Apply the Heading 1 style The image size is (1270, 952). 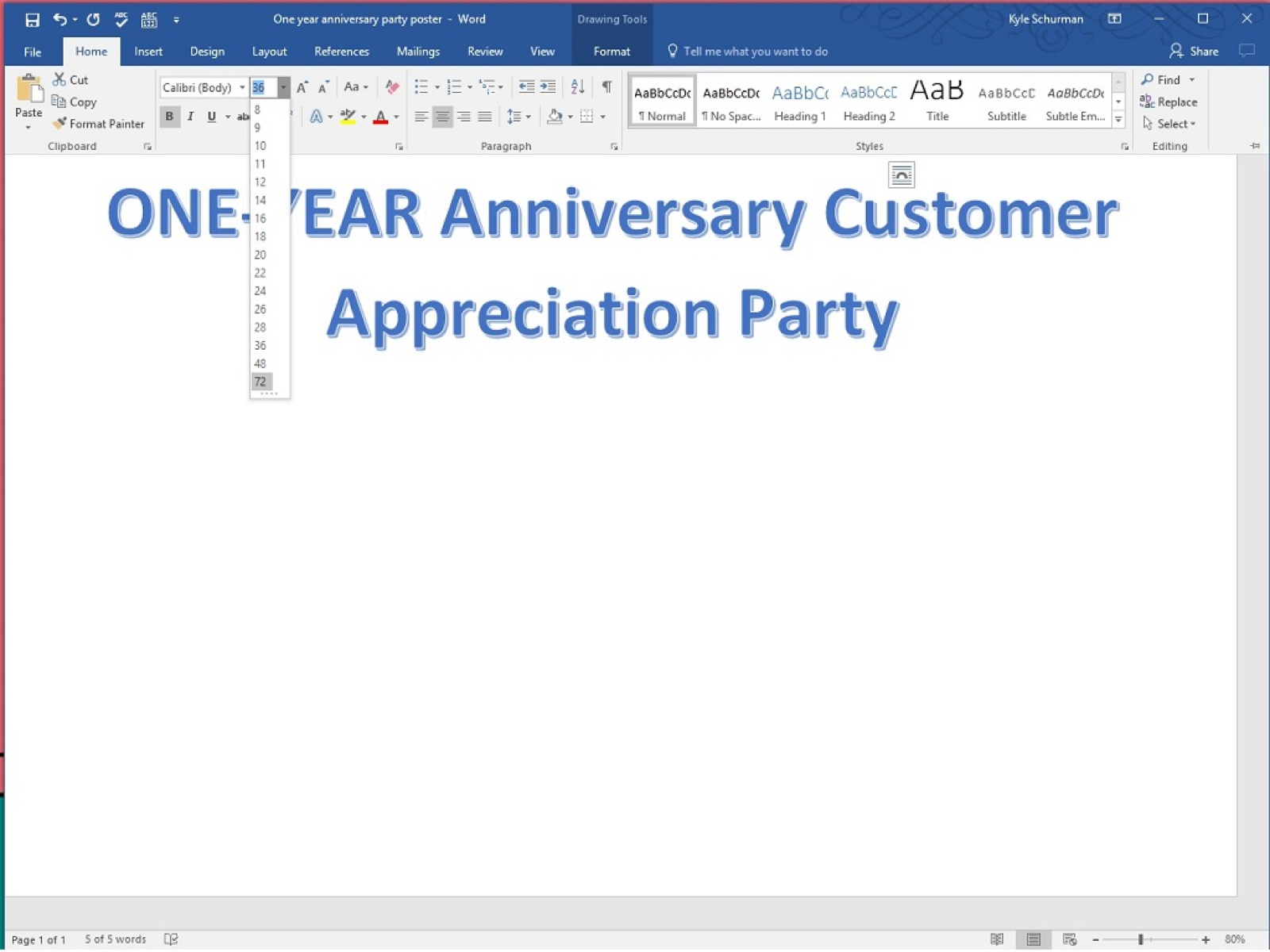point(799,99)
